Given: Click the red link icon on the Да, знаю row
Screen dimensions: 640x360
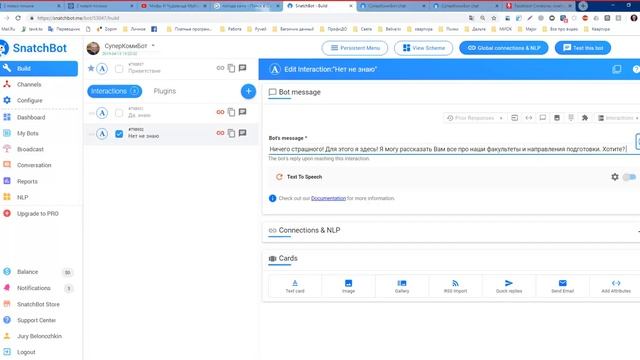Looking at the screenshot, I should [220, 112].
